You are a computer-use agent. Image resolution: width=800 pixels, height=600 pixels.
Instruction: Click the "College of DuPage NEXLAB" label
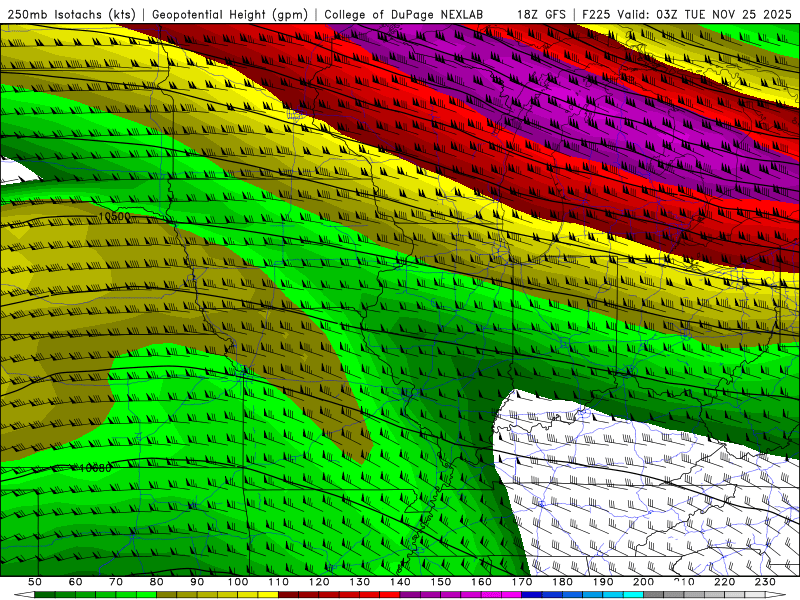404,14
